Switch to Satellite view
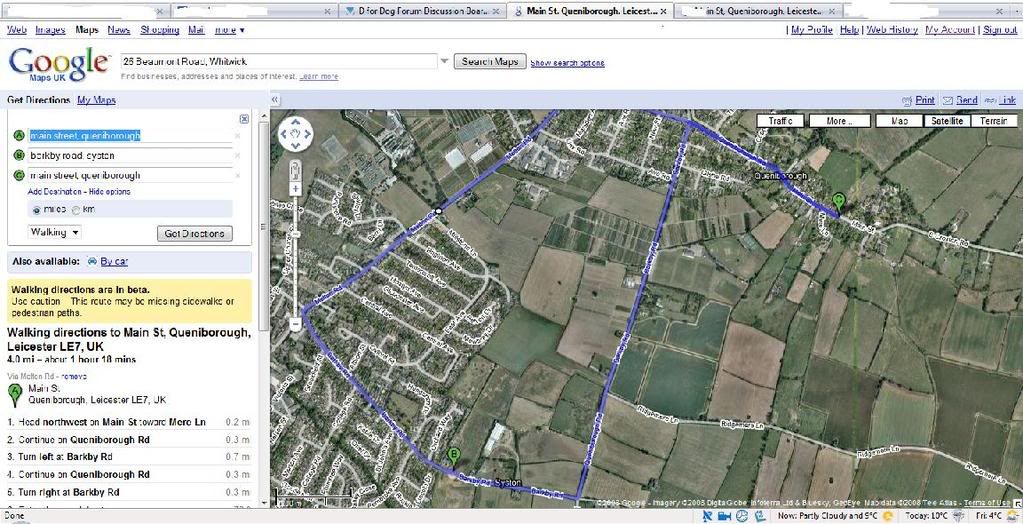 tap(947, 121)
